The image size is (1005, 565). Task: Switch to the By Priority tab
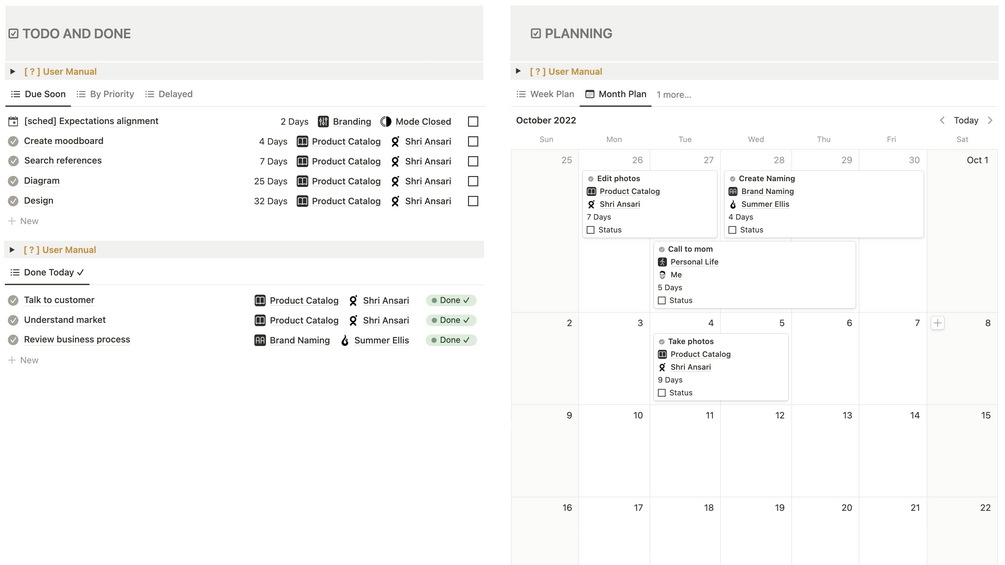105,94
